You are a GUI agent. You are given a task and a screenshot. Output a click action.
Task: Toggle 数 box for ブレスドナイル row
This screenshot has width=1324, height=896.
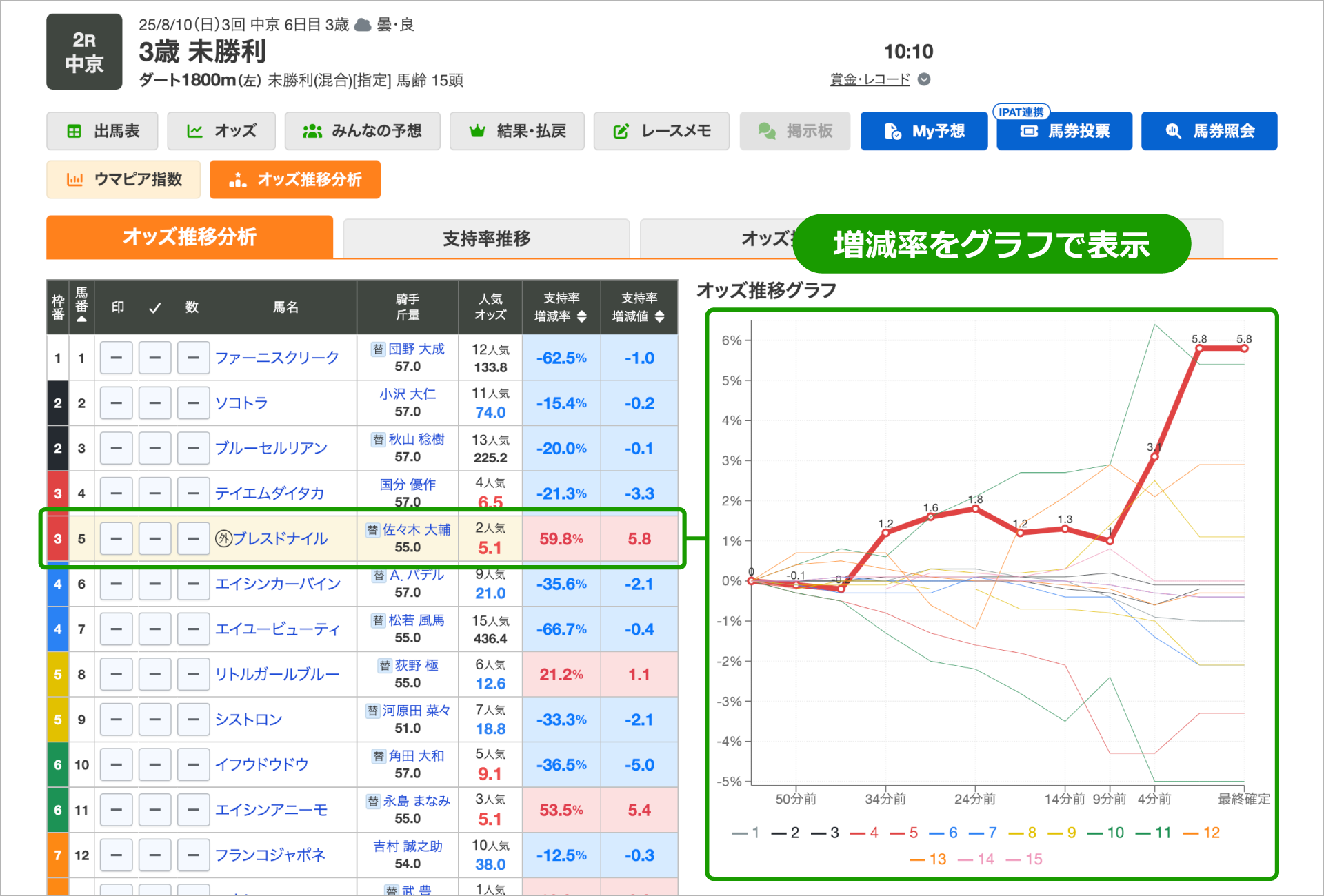click(x=193, y=539)
